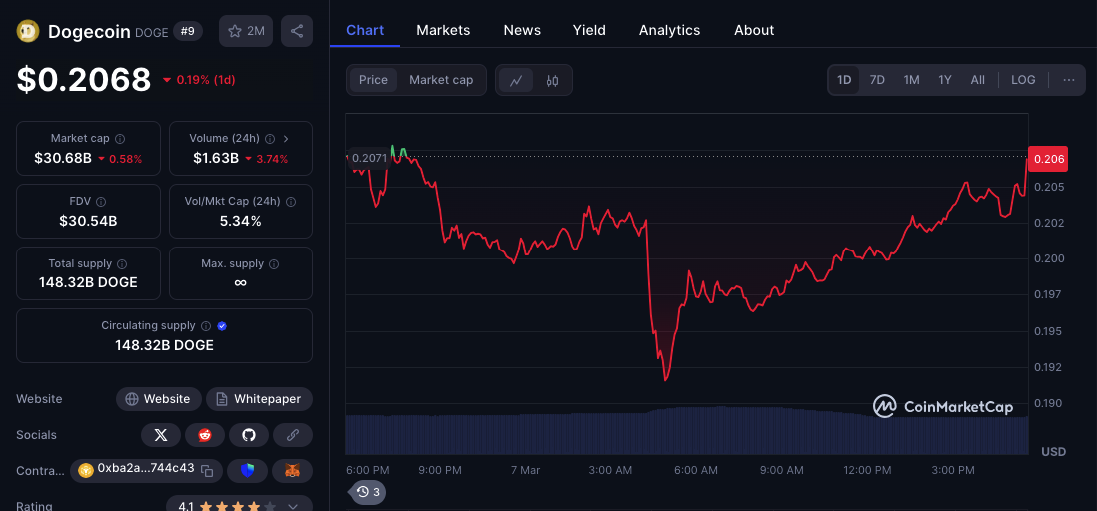This screenshot has width=1097, height=511.
Task: Switch to the Analytics tab
Action: tap(670, 30)
